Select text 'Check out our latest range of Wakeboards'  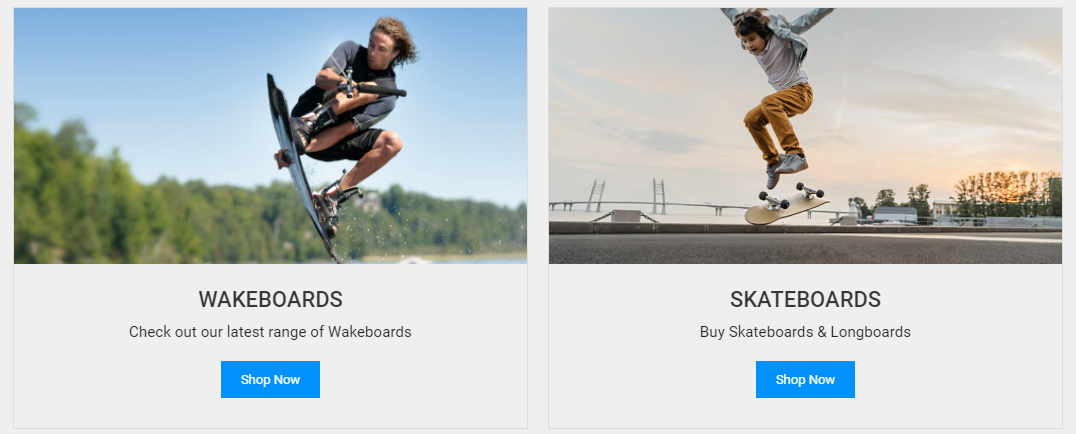[x=270, y=332]
